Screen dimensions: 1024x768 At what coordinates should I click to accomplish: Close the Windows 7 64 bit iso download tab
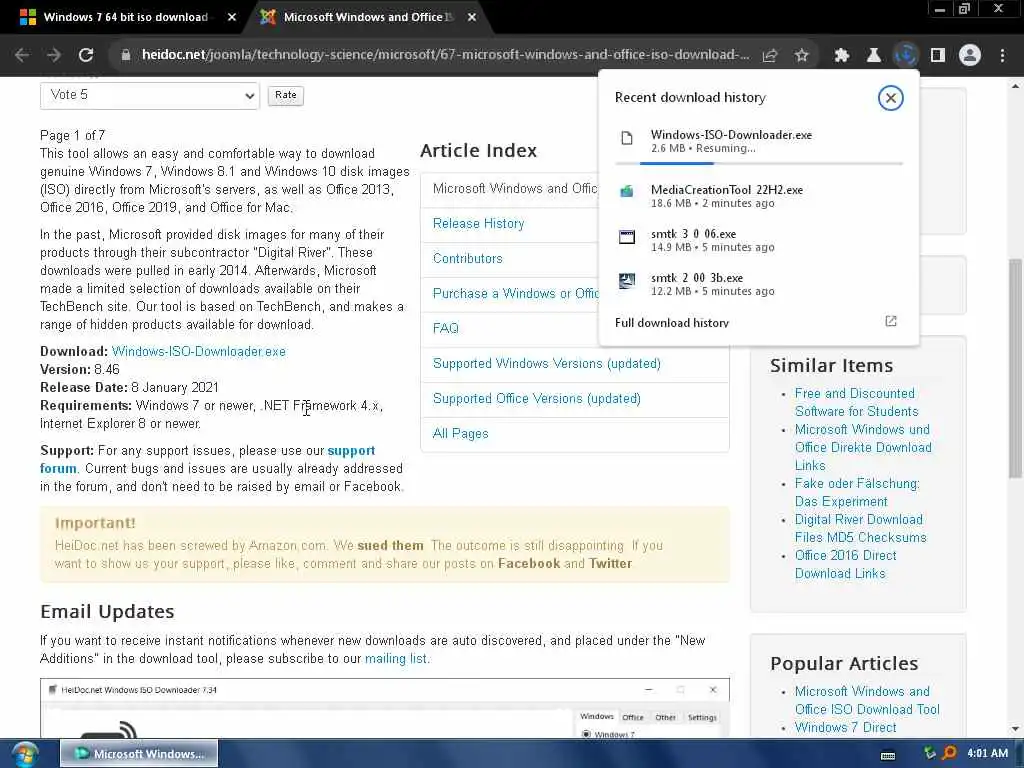(x=232, y=18)
